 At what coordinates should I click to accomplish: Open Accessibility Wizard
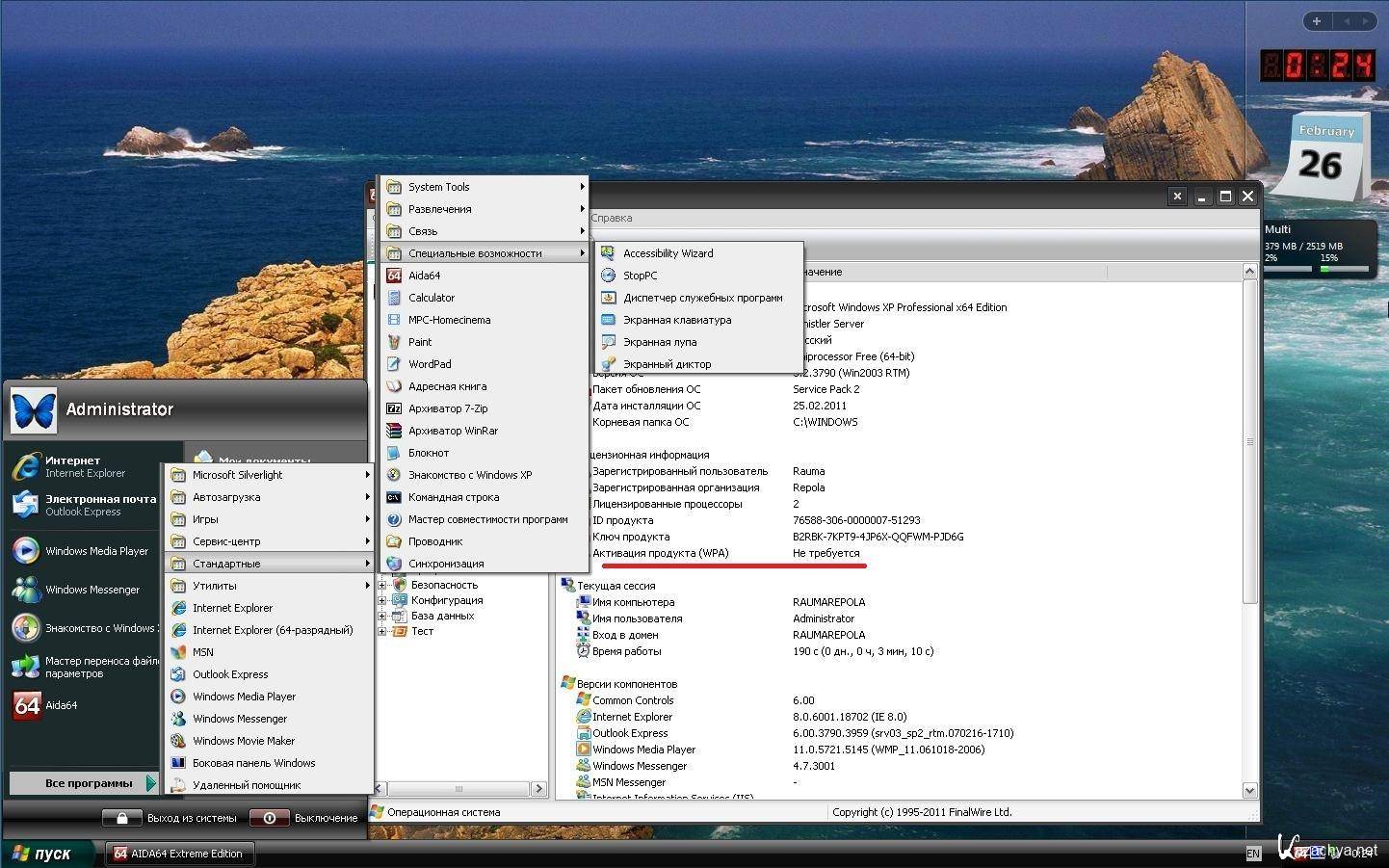pyautogui.click(x=699, y=253)
